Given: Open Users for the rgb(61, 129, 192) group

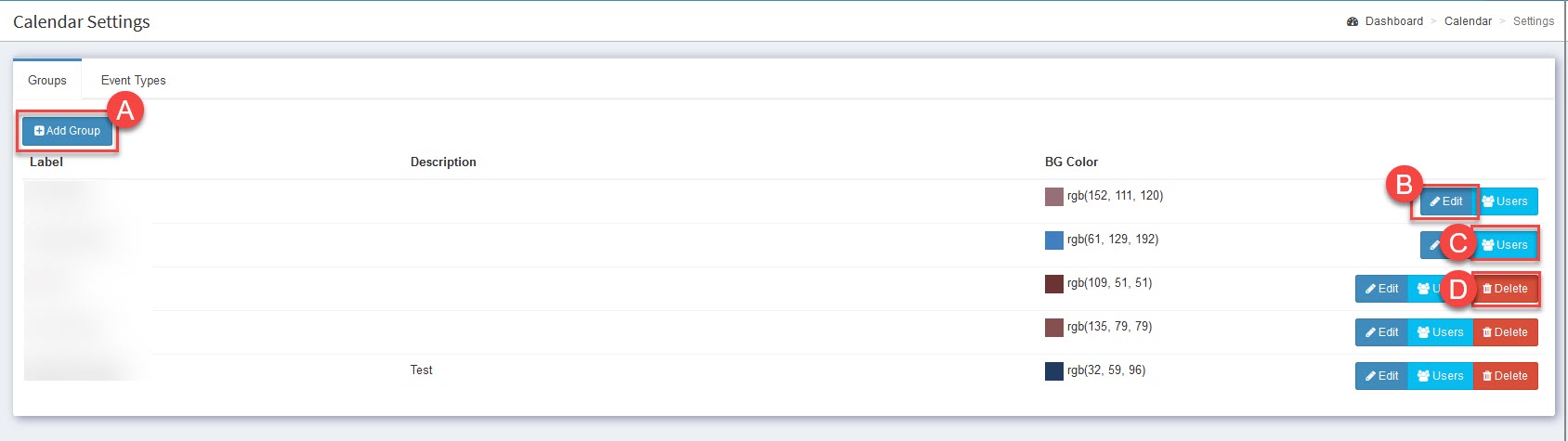Looking at the screenshot, I should pos(1505,245).
